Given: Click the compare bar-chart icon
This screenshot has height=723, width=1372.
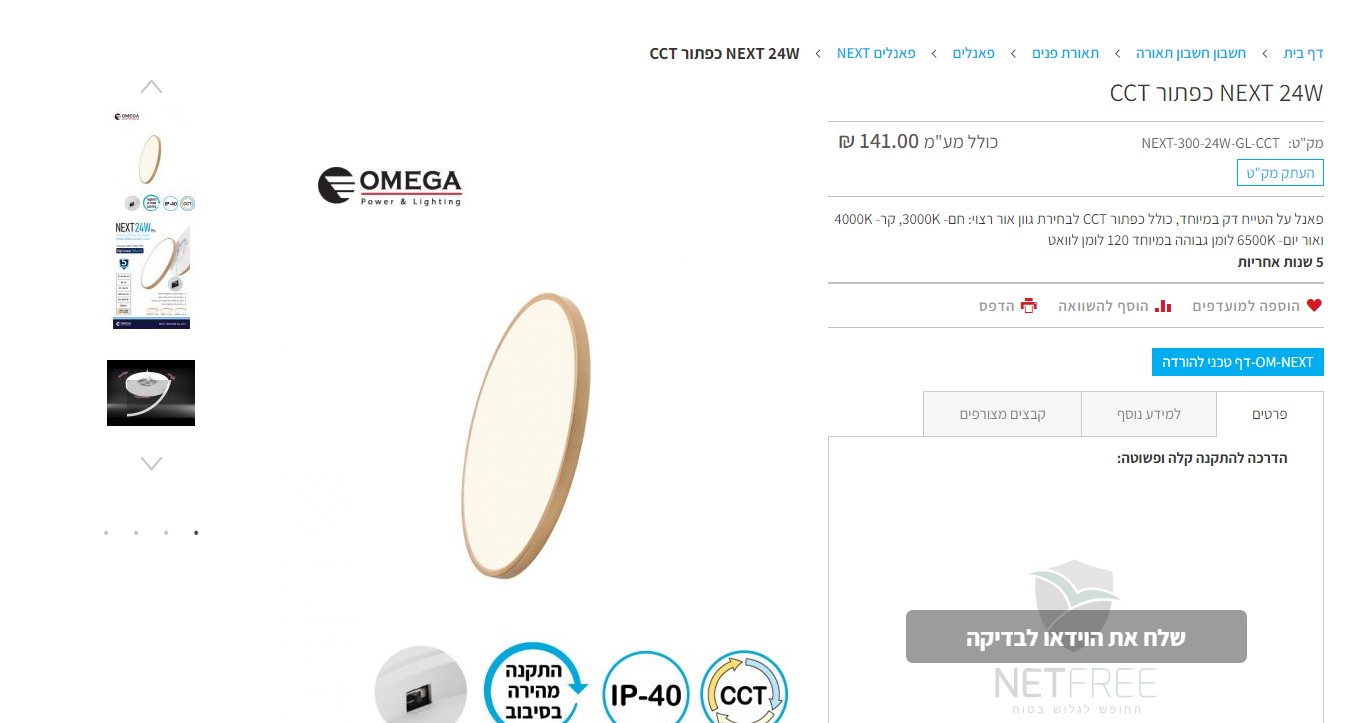Looking at the screenshot, I should pyautogui.click(x=1163, y=306).
